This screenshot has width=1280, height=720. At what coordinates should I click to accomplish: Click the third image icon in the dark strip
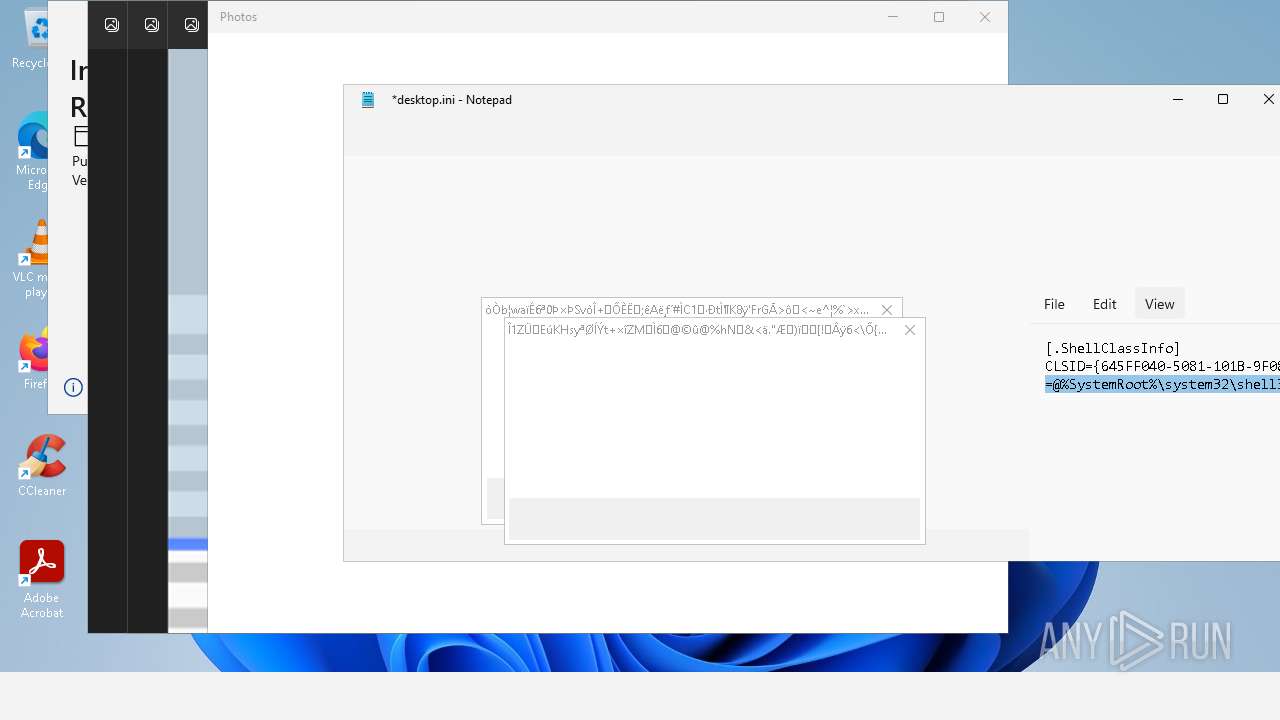point(191,25)
